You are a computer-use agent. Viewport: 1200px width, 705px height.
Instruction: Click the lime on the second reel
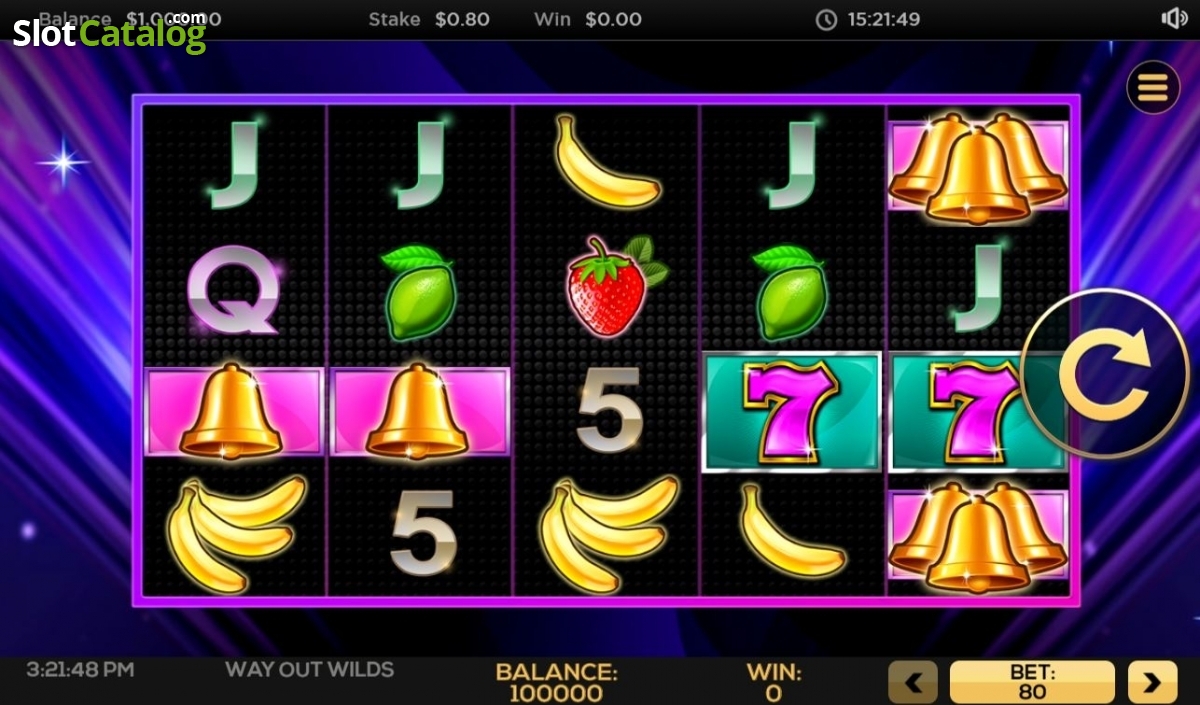pyautogui.click(x=418, y=292)
